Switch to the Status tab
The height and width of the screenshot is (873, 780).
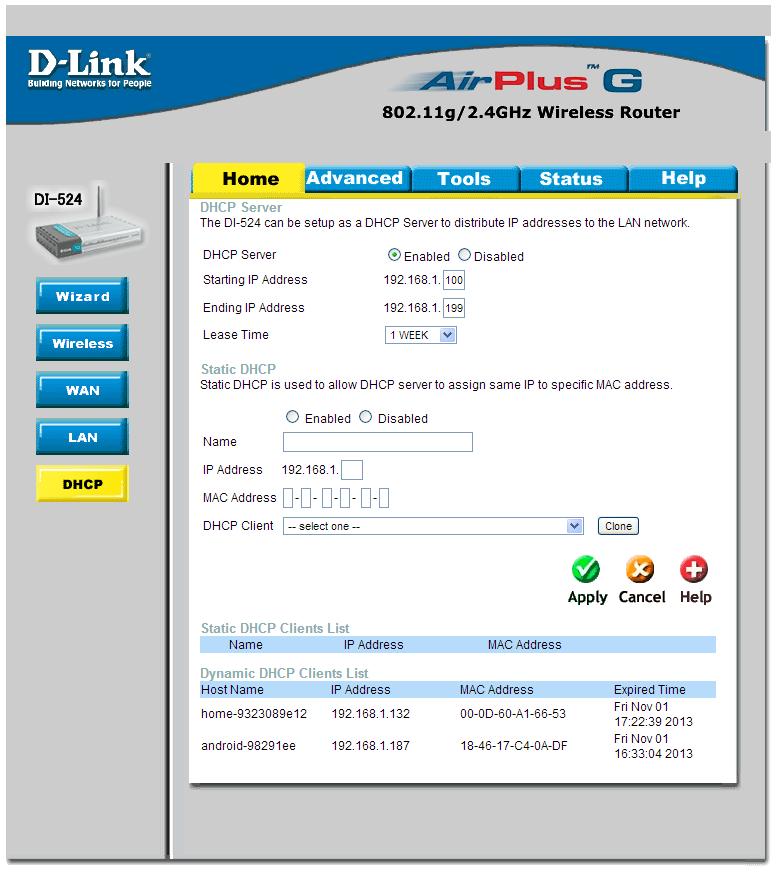[571, 179]
